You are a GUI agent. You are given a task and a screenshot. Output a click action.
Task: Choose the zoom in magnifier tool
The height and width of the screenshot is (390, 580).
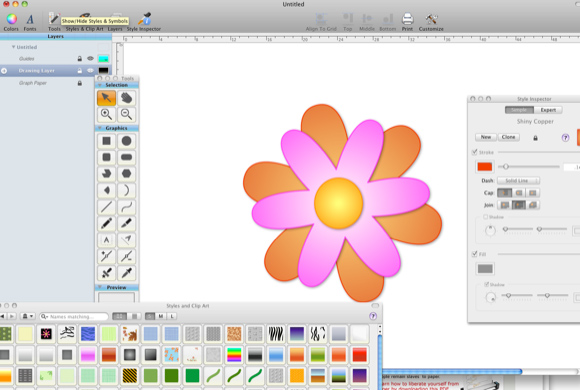pos(107,115)
